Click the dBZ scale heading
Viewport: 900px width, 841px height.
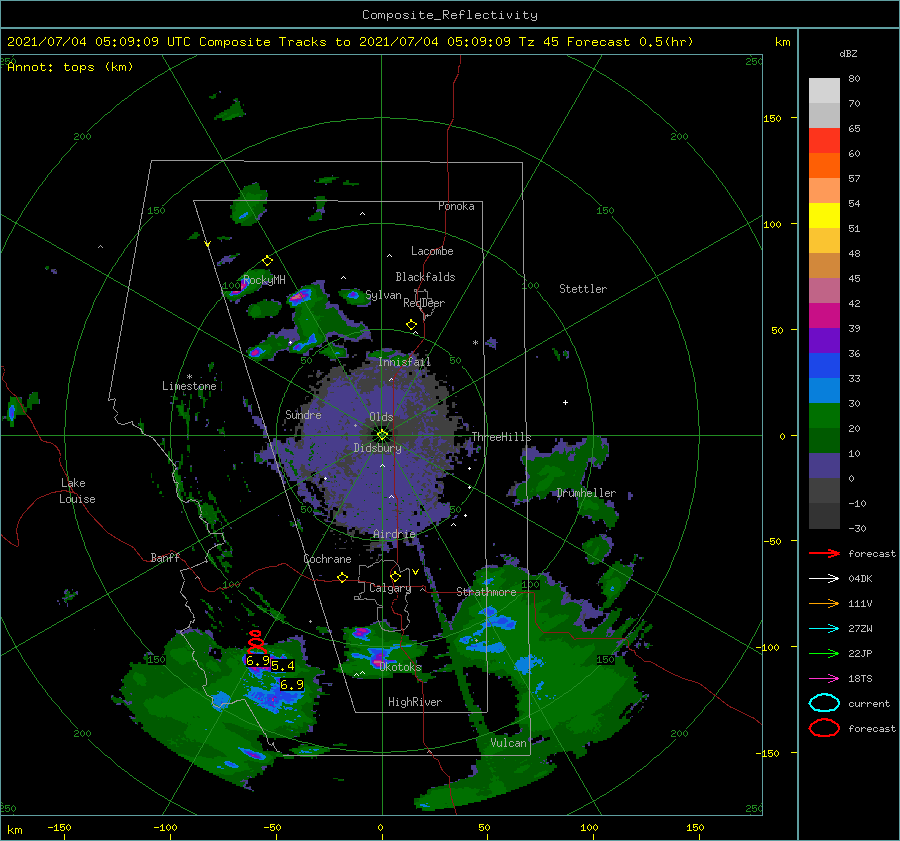(848, 54)
